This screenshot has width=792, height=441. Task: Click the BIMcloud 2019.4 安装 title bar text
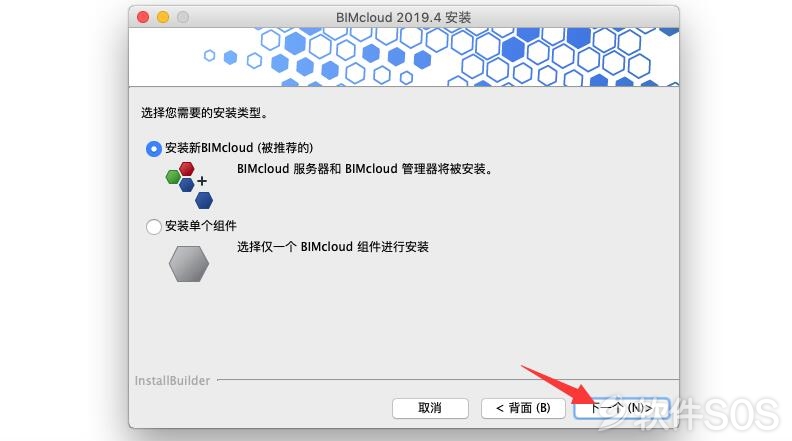[x=404, y=18]
